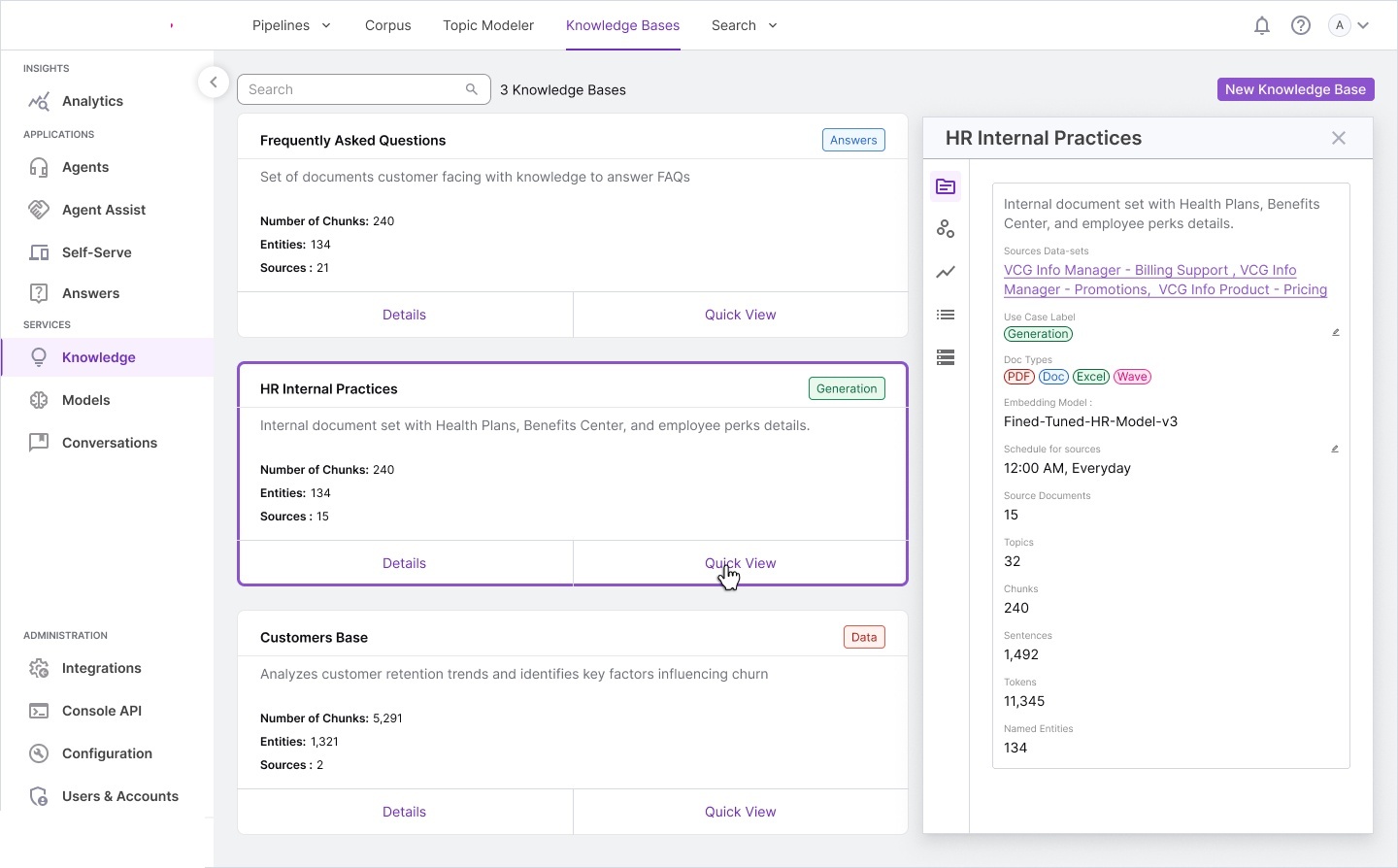1398x868 pixels.
Task: Open the notifications bell
Action: point(1262,25)
